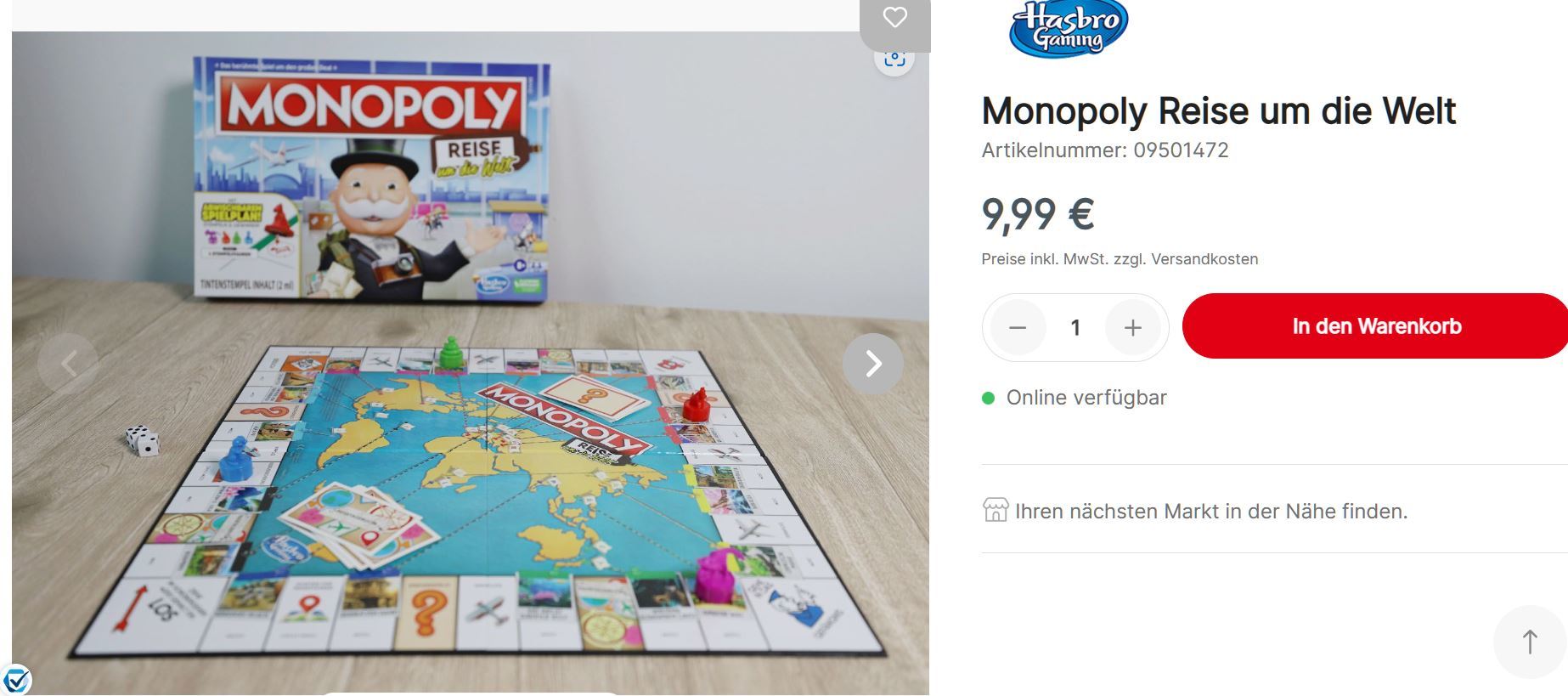Click the 9,99 € price

1038,214
